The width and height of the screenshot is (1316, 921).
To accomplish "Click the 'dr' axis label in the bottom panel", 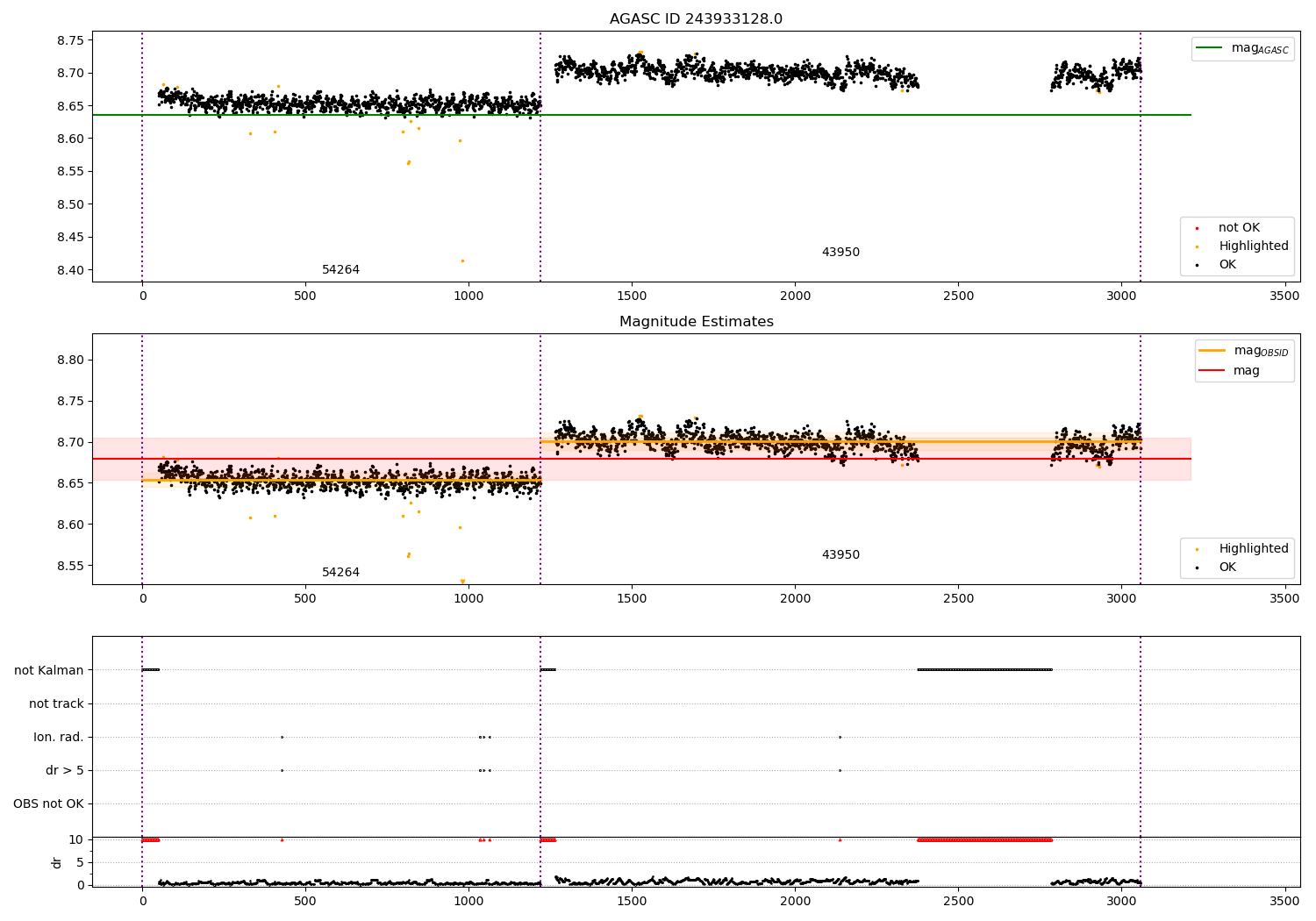I will 57,862.
